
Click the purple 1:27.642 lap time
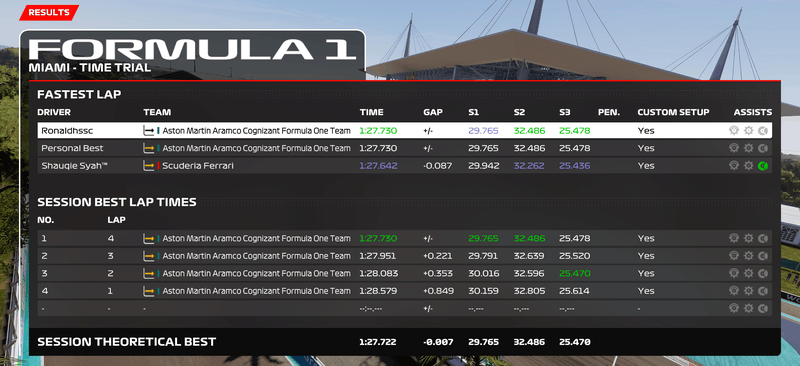pos(378,165)
